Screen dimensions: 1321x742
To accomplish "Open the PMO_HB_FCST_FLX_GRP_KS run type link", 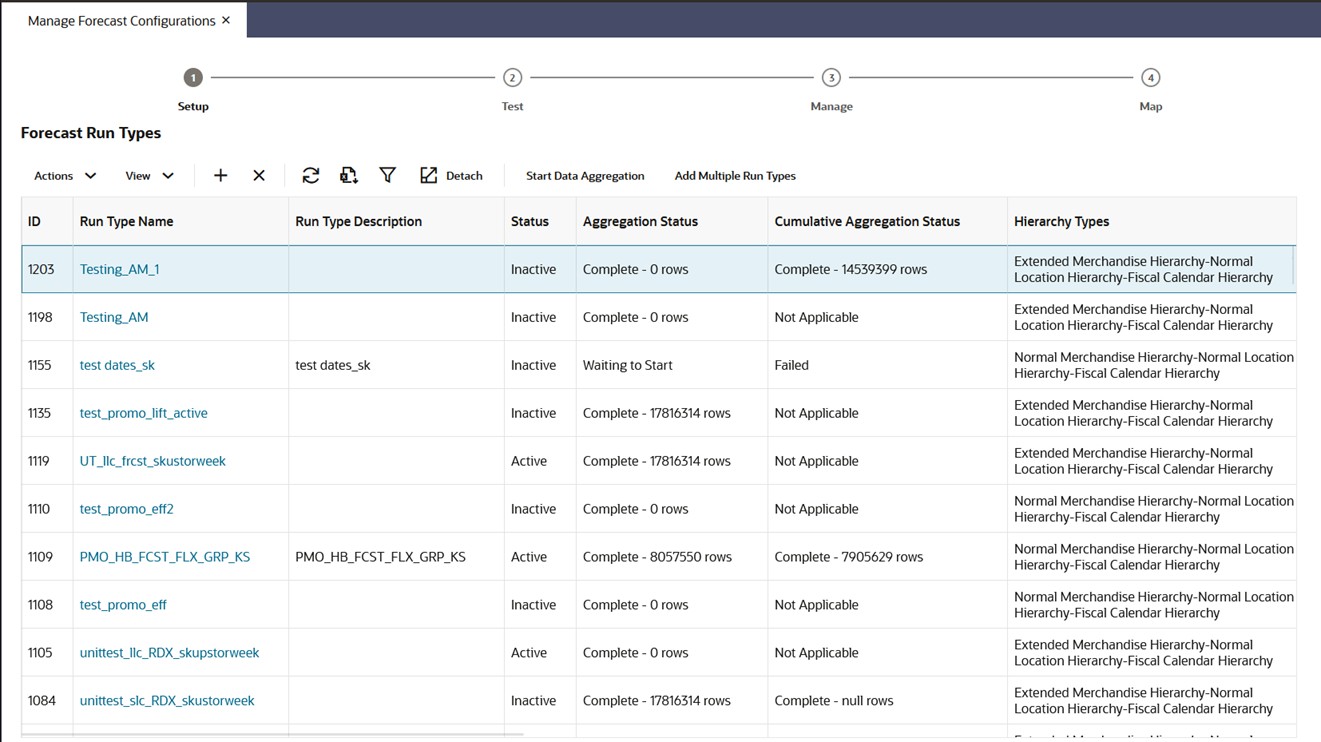I will point(165,557).
